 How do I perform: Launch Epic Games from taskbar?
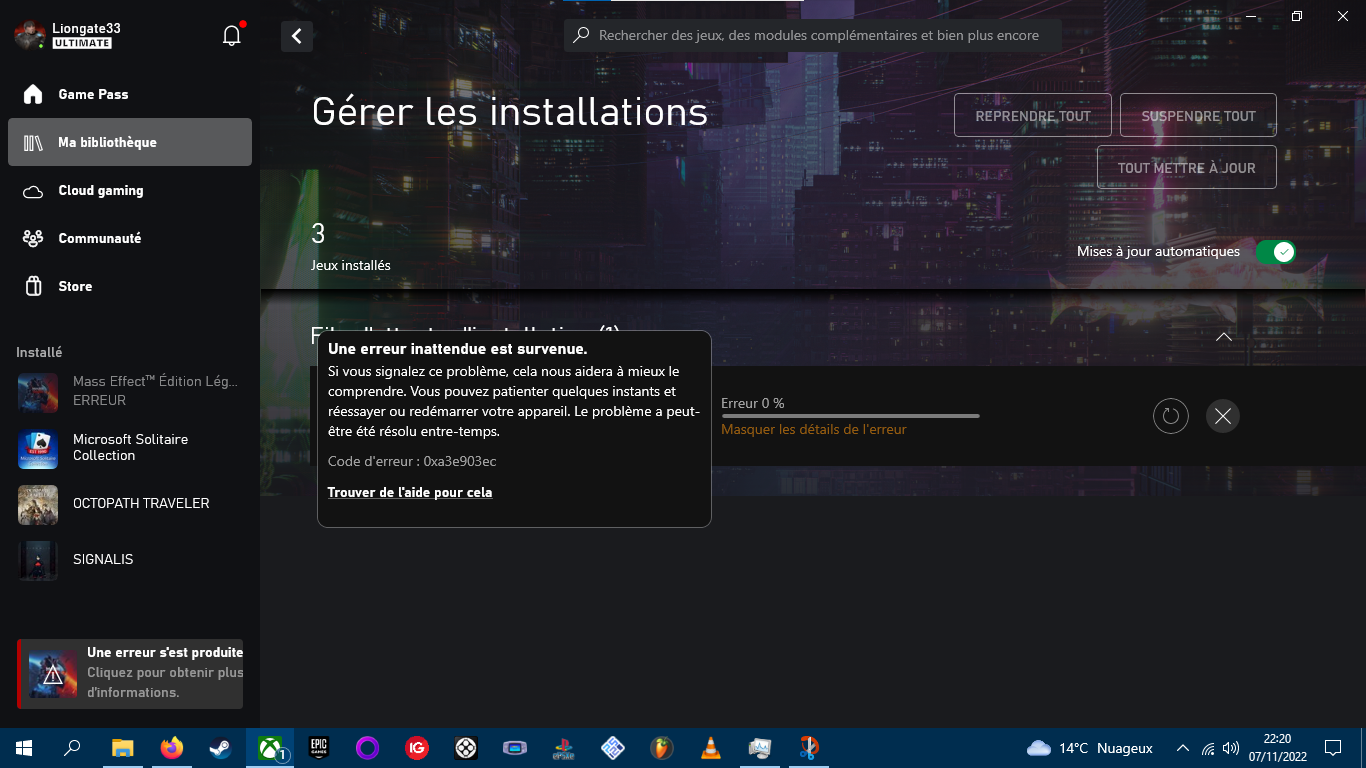[318, 748]
